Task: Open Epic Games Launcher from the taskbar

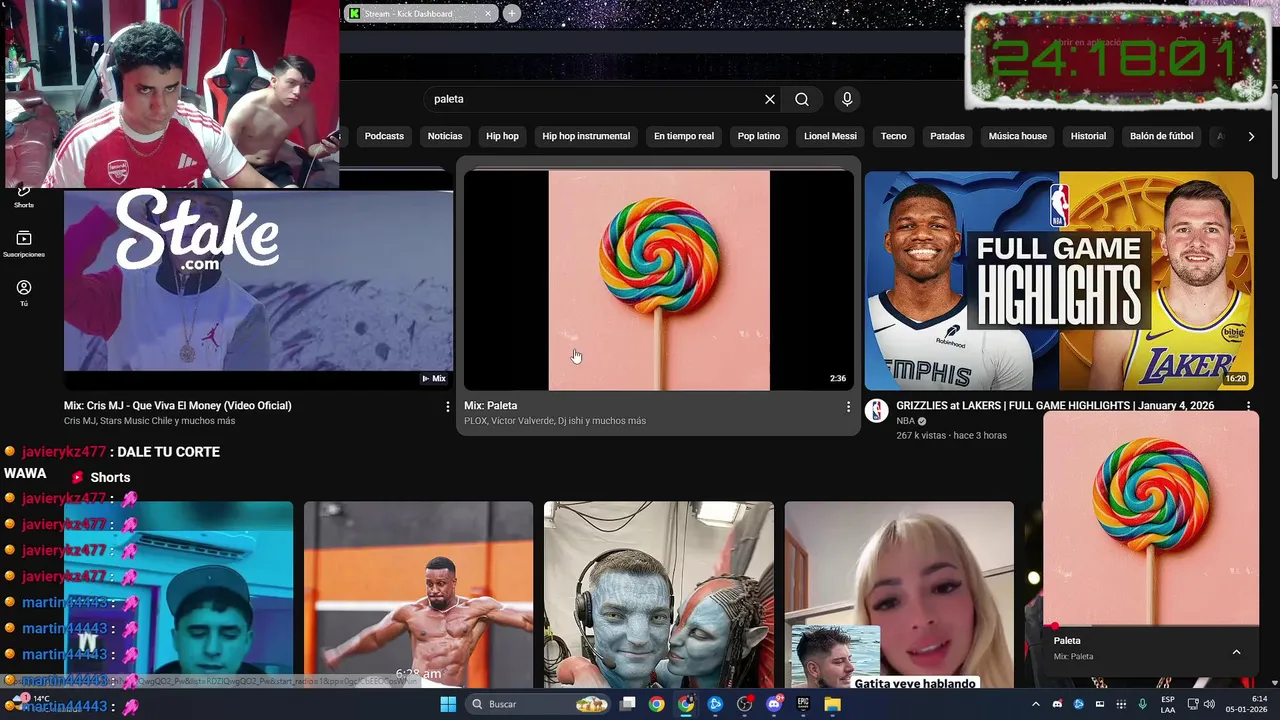Action: [x=803, y=704]
